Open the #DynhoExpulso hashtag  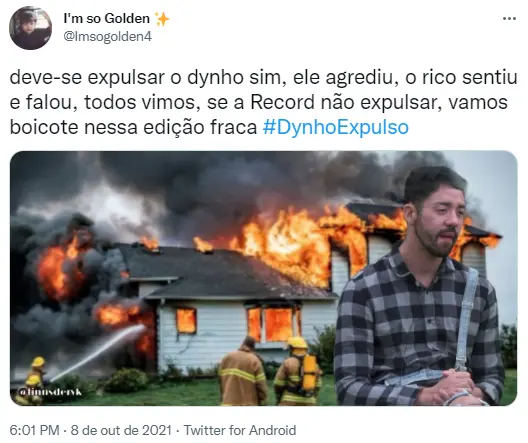pyautogui.click(x=335, y=127)
